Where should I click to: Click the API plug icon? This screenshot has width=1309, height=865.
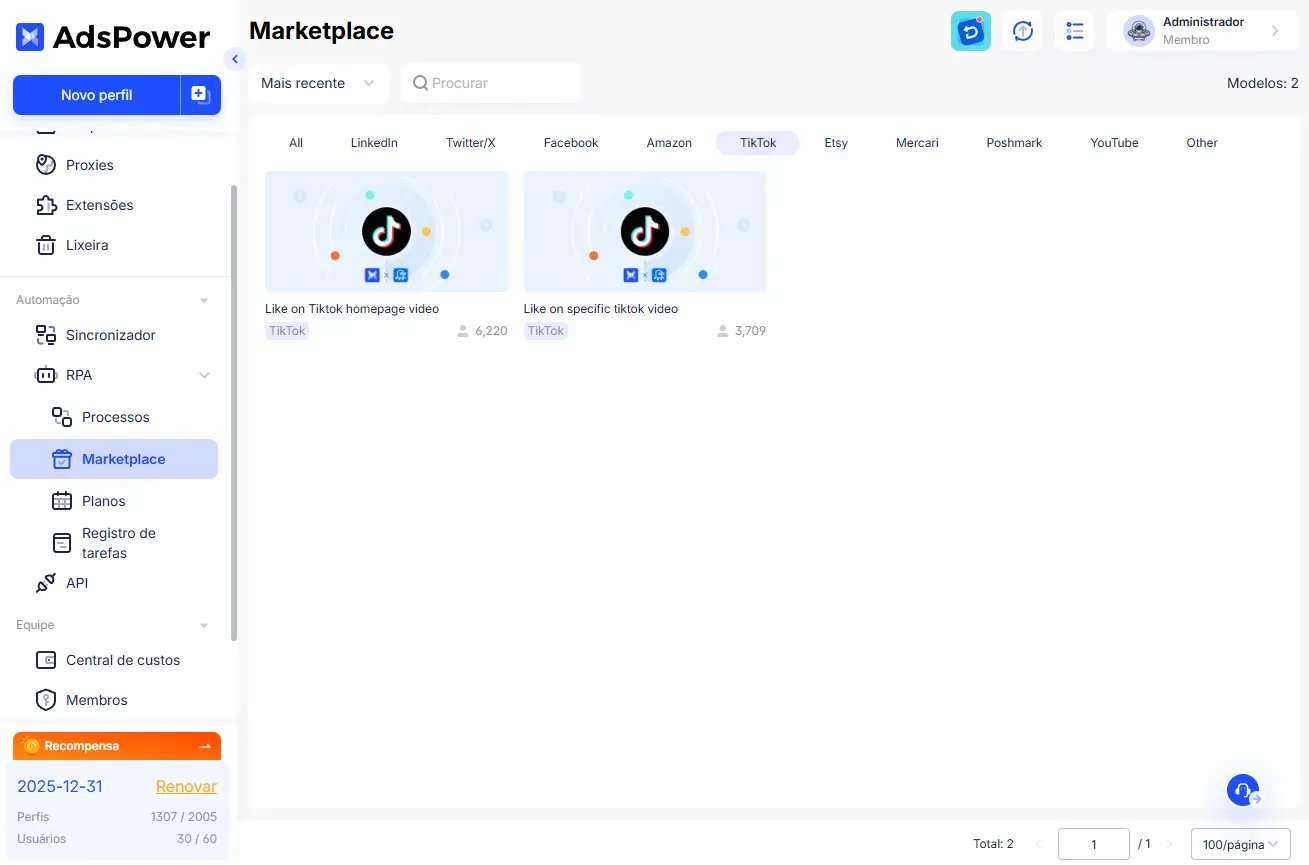coord(46,583)
